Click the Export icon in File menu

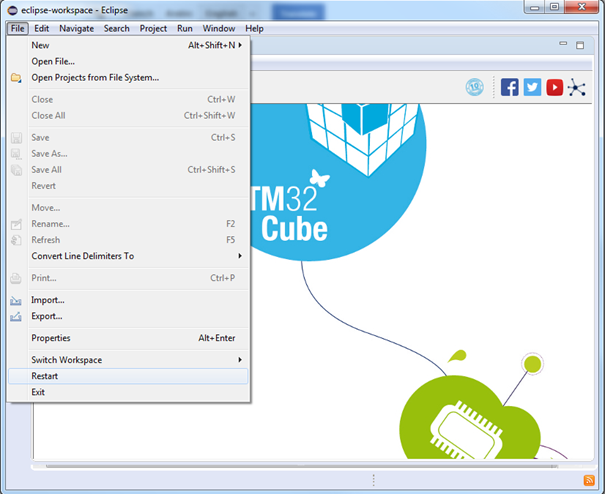click(16, 316)
